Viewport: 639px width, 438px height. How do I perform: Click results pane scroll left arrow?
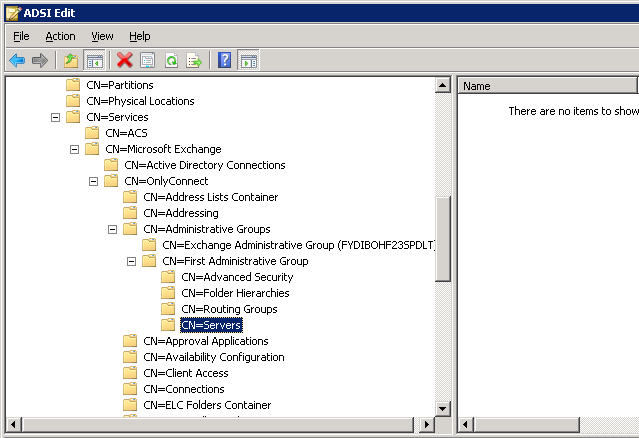point(465,425)
